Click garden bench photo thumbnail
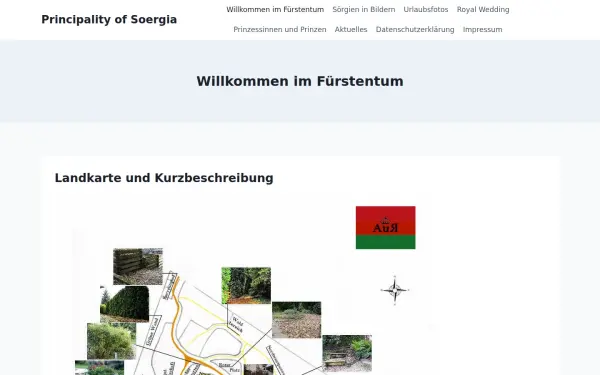The height and width of the screenshot is (375, 600). (347, 354)
